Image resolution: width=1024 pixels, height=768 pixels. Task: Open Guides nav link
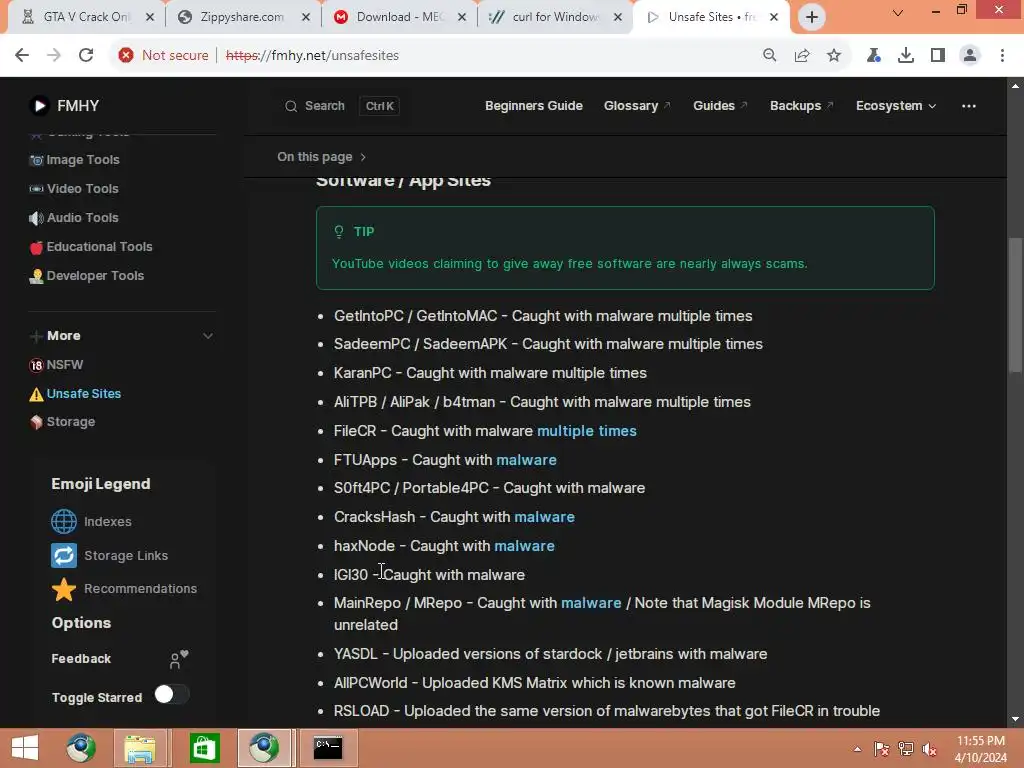pyautogui.click(x=720, y=106)
